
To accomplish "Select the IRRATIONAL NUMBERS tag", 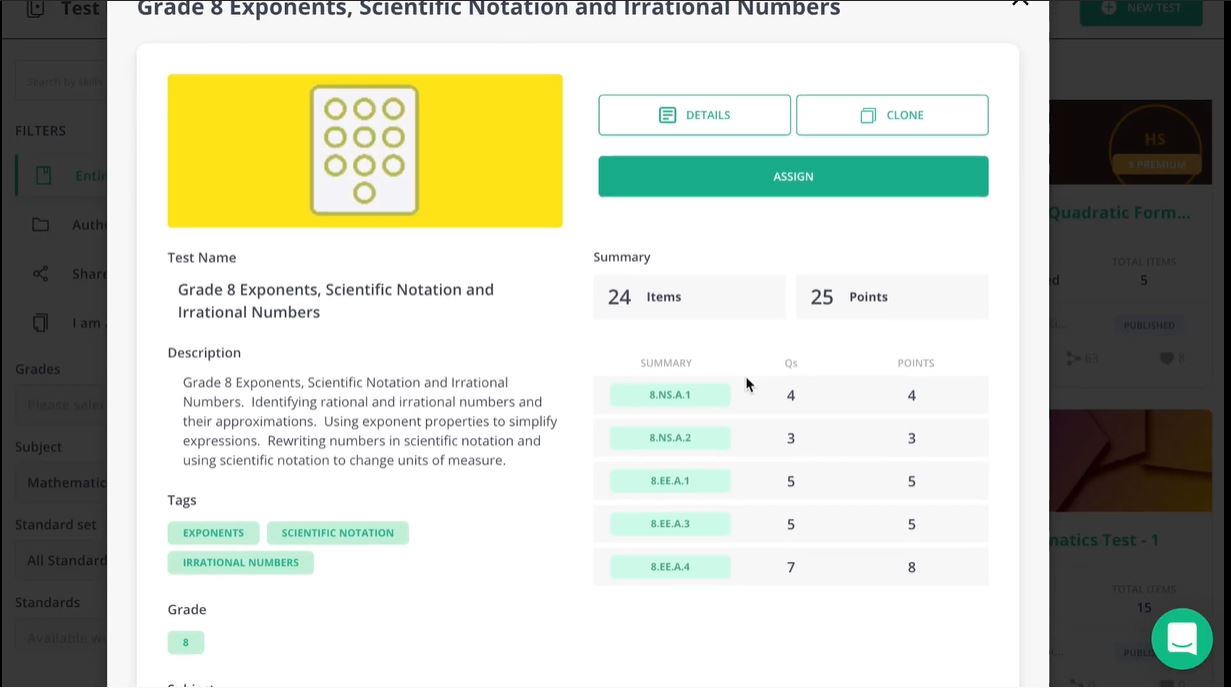I will coord(240,563).
